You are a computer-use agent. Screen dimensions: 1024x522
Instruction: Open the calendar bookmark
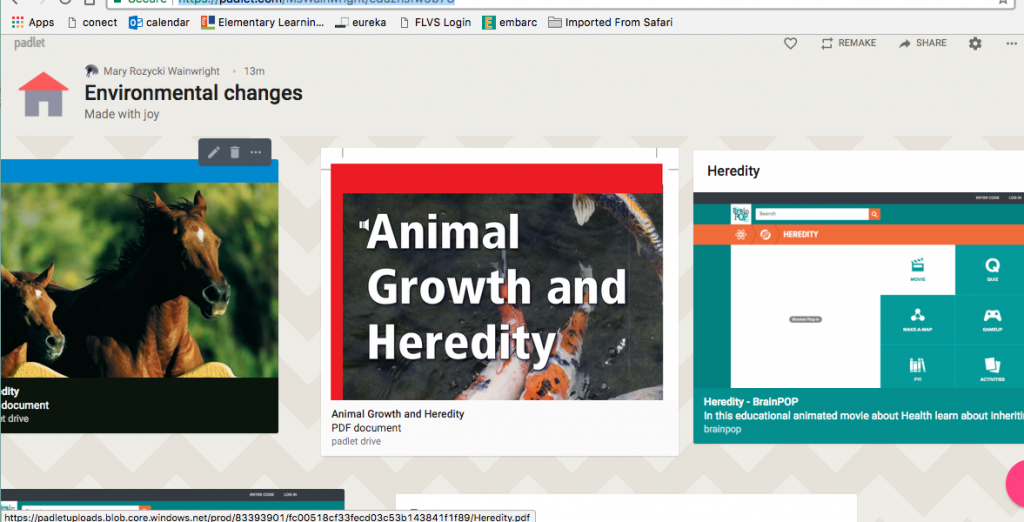click(159, 22)
